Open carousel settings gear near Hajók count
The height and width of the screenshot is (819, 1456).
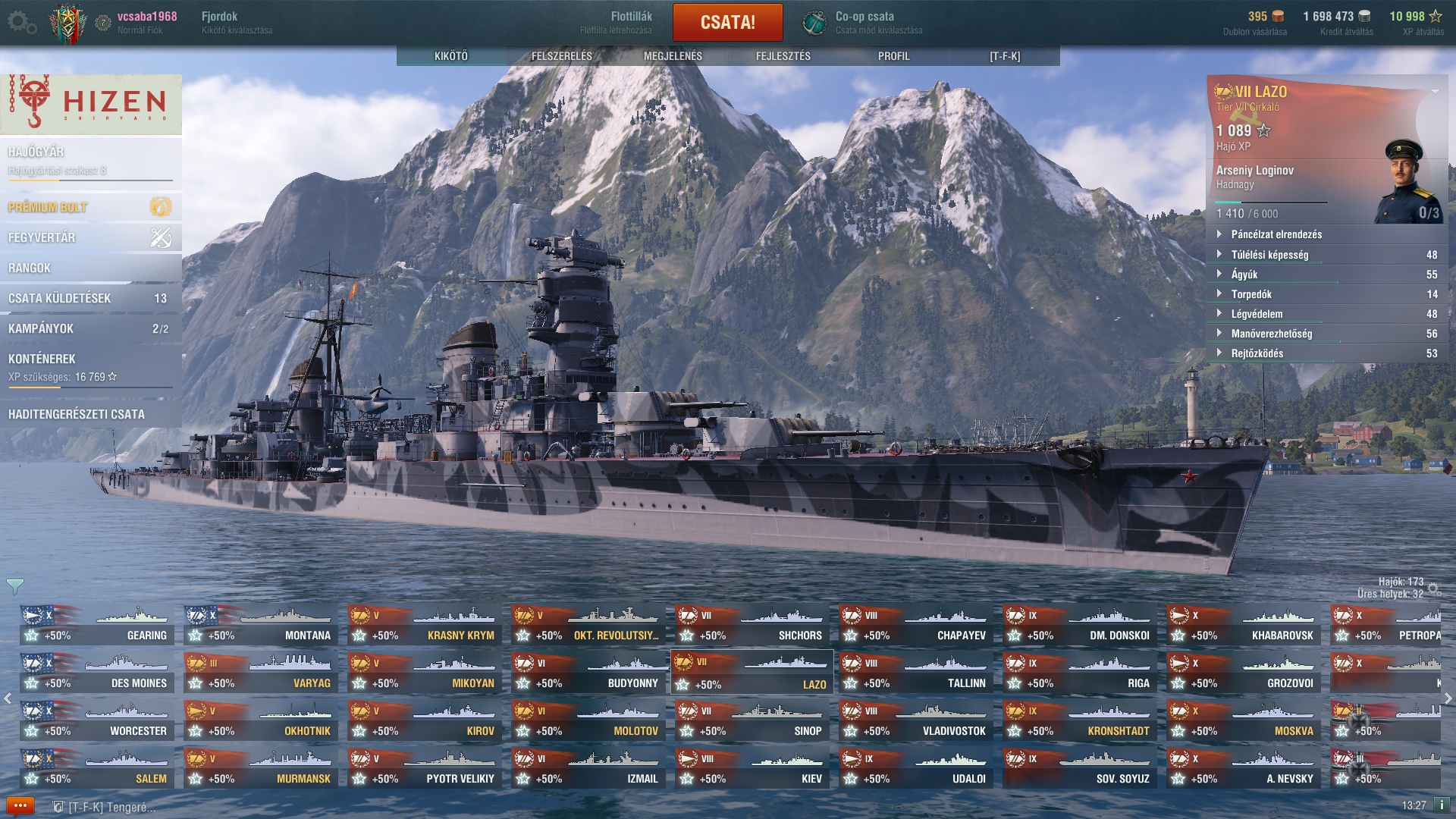1433,588
